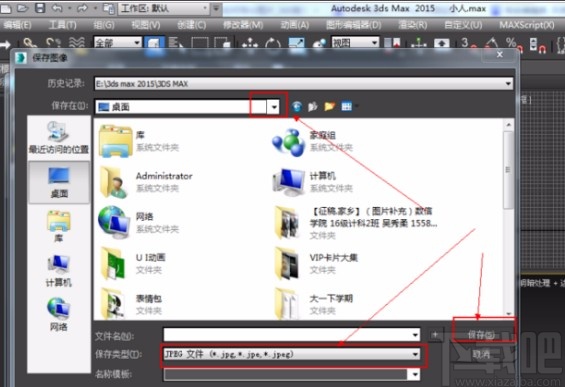Screen dimensions: 565x387
Task: Click the New Scene icon in title bar
Action: 5,8
